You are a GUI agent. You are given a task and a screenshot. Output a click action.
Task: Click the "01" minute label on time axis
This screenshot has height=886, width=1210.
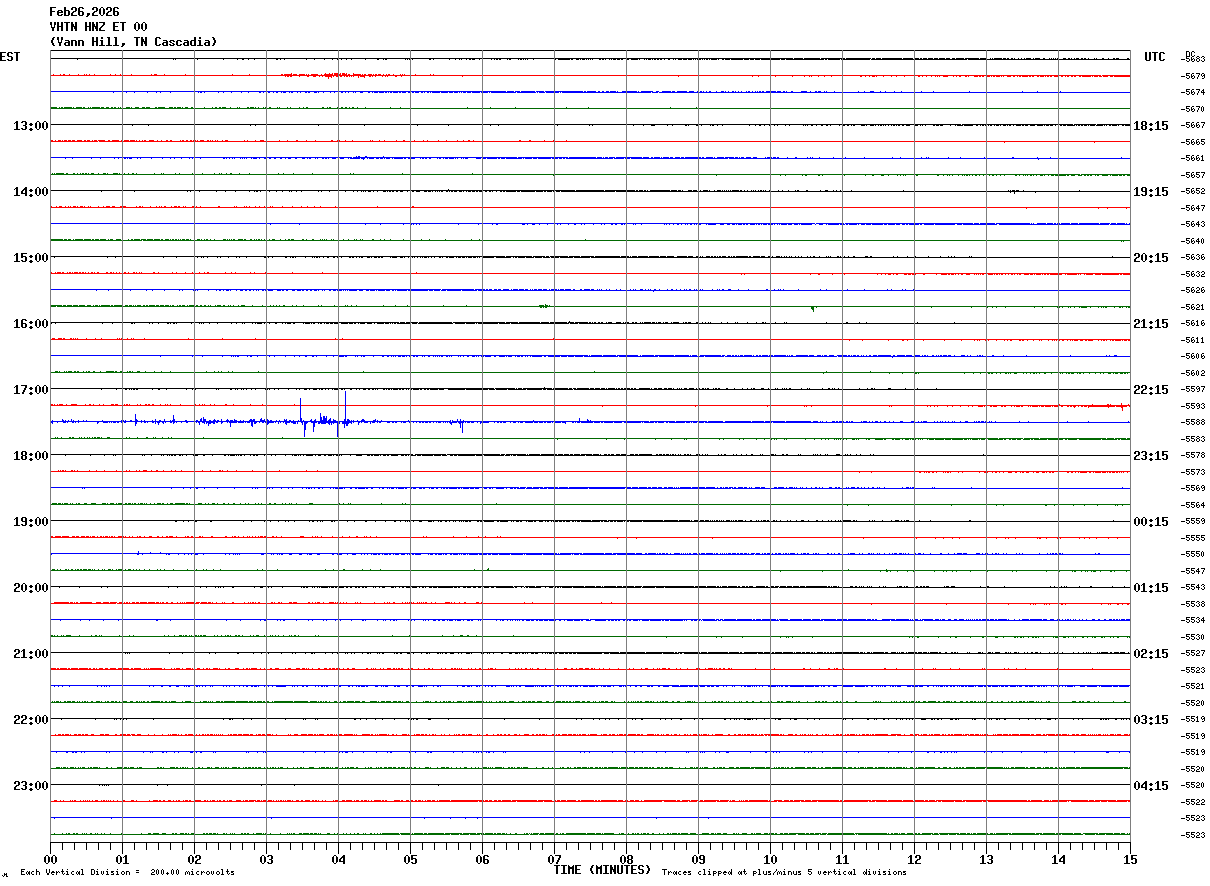122,859
